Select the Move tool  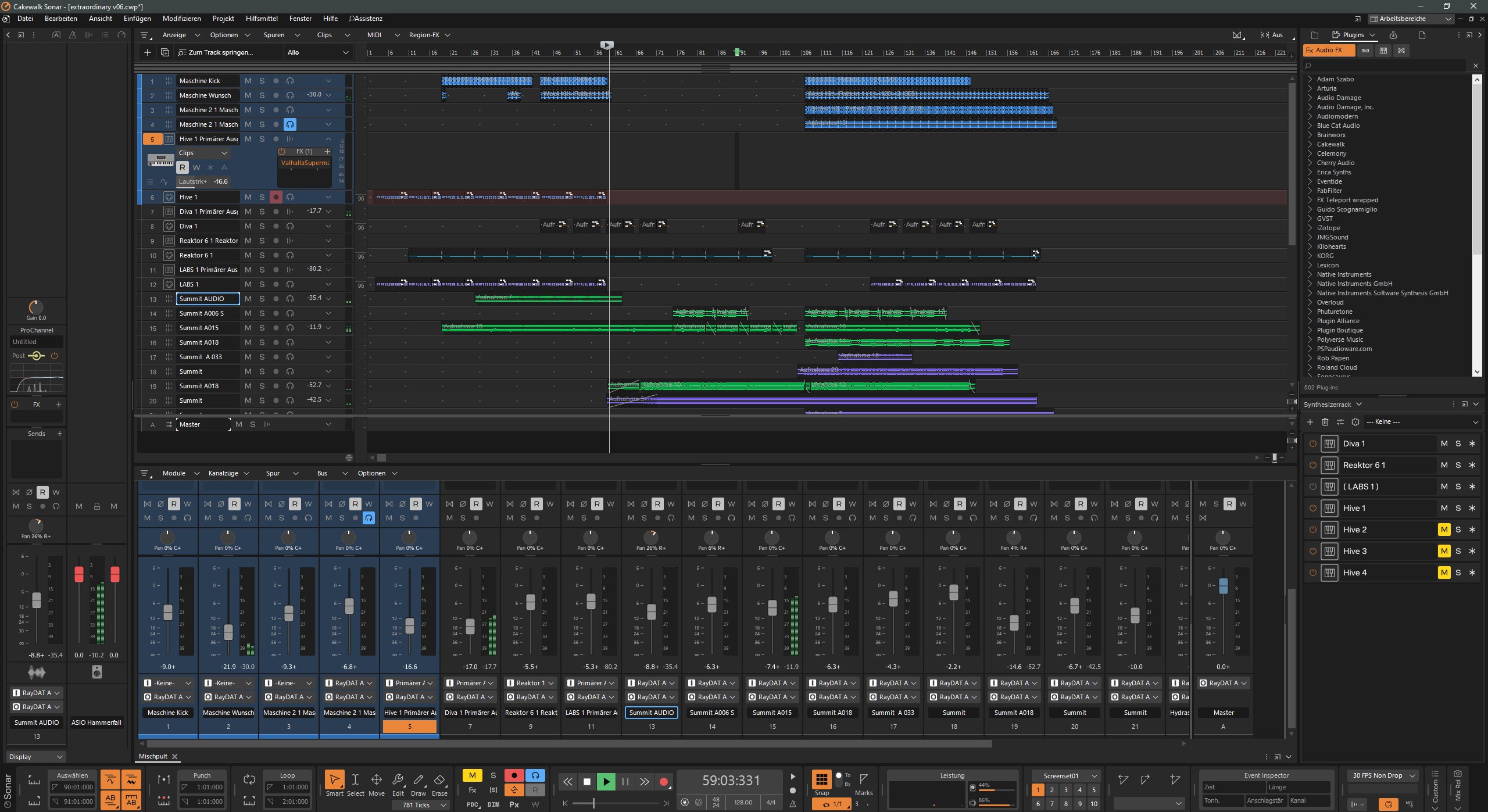(376, 781)
